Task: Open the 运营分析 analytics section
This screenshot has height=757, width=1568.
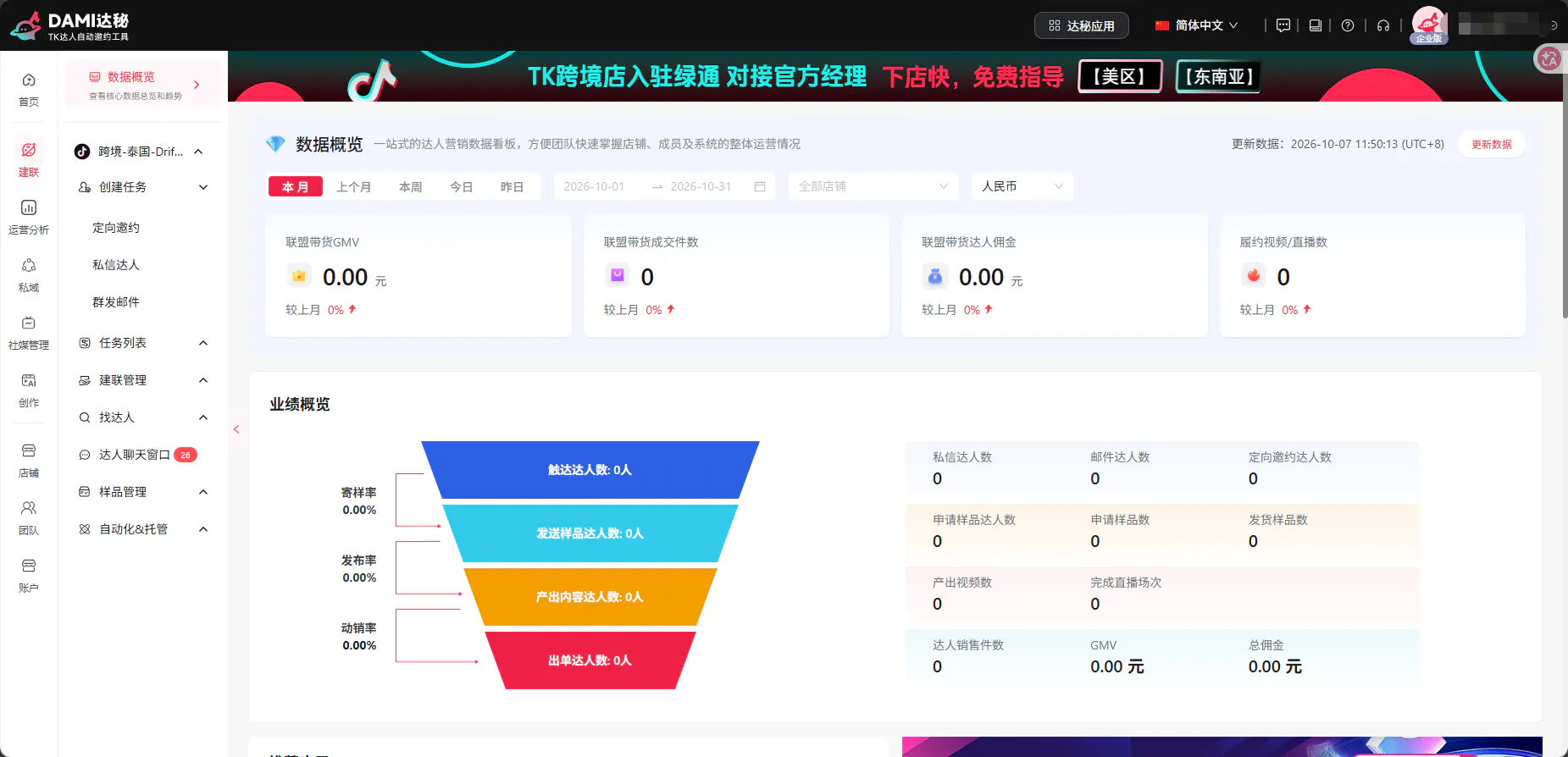Action: (x=29, y=218)
